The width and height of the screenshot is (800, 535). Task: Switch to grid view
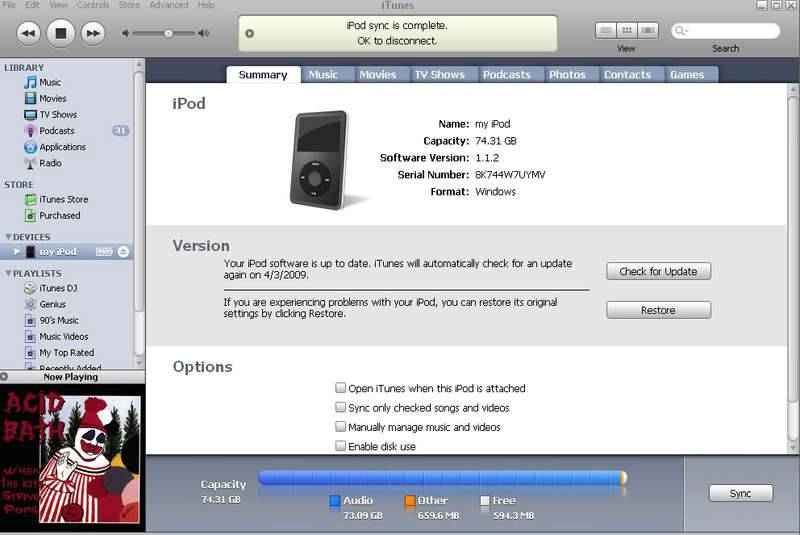627,31
